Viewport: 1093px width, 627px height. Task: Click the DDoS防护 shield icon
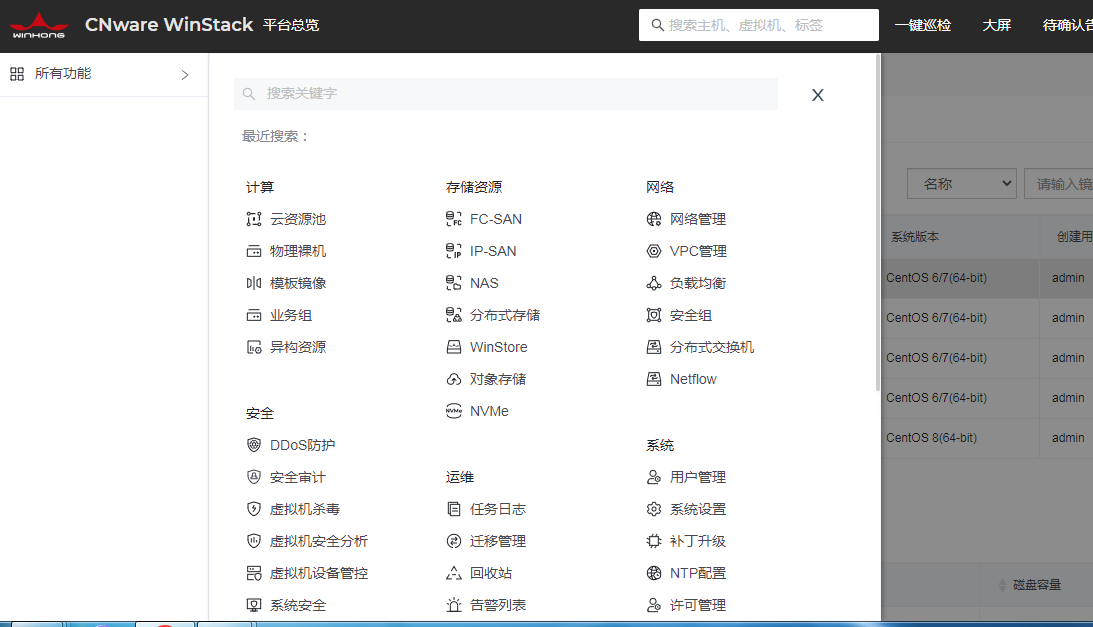pos(254,445)
